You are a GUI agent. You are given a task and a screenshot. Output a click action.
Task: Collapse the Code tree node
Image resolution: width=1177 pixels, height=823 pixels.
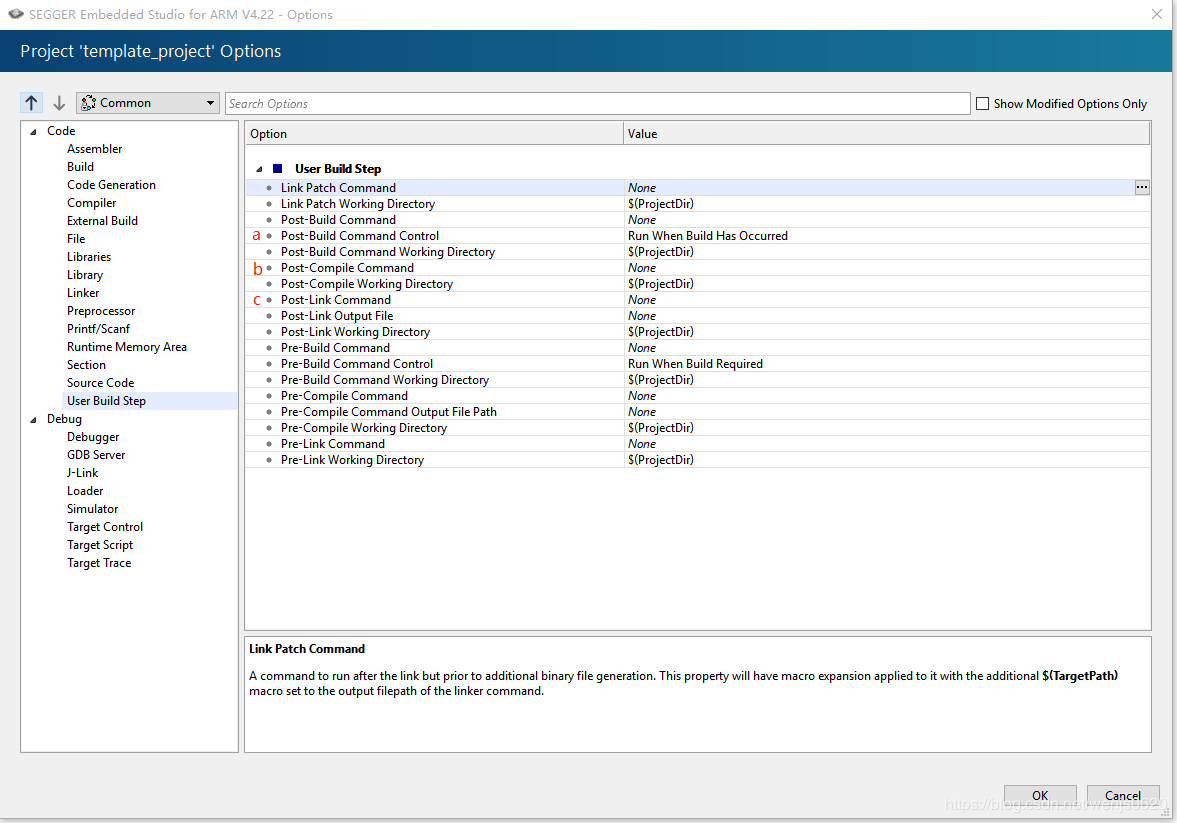(x=32, y=131)
